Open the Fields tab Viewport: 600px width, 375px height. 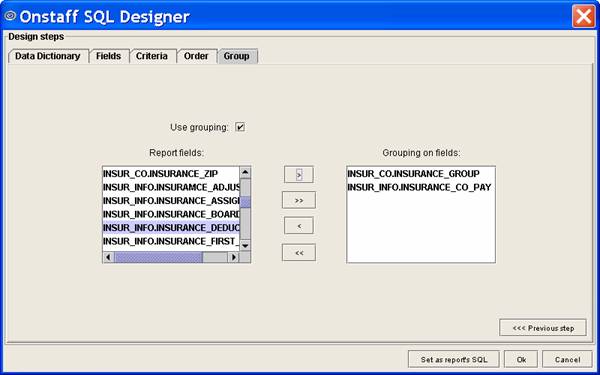pyautogui.click(x=109, y=56)
